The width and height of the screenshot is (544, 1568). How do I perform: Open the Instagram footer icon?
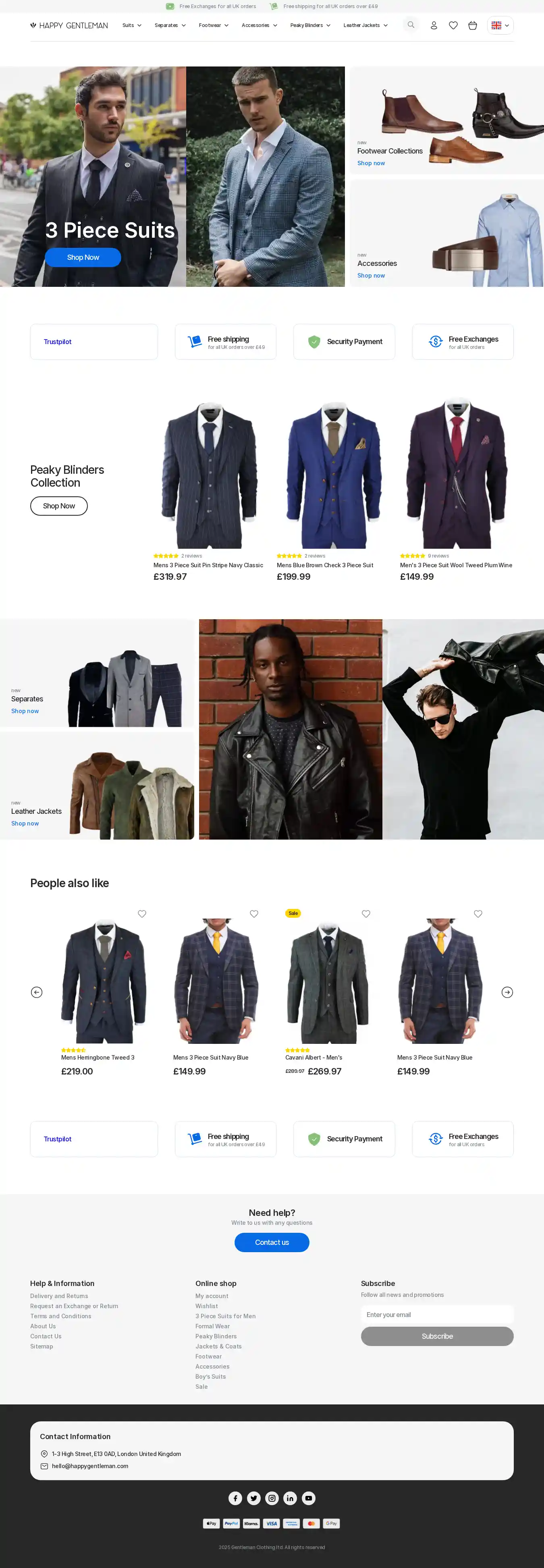pos(272,1498)
